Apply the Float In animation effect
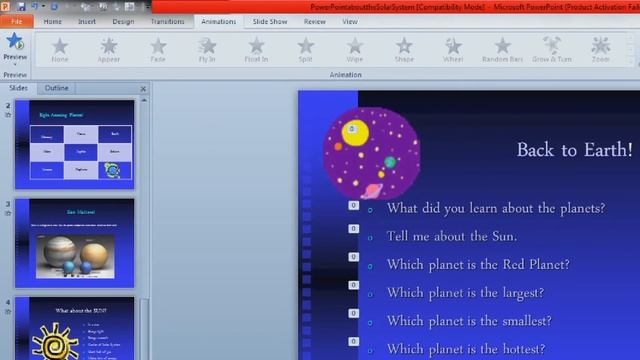Viewport: 640px width, 360px height. [x=256, y=50]
